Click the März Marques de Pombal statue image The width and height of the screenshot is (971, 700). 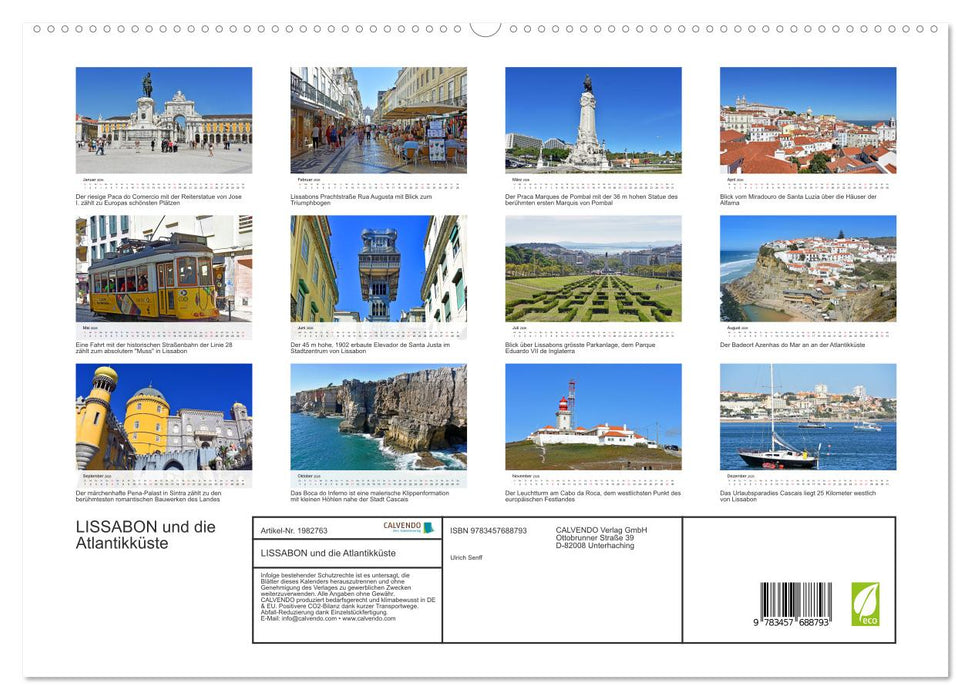click(x=592, y=120)
